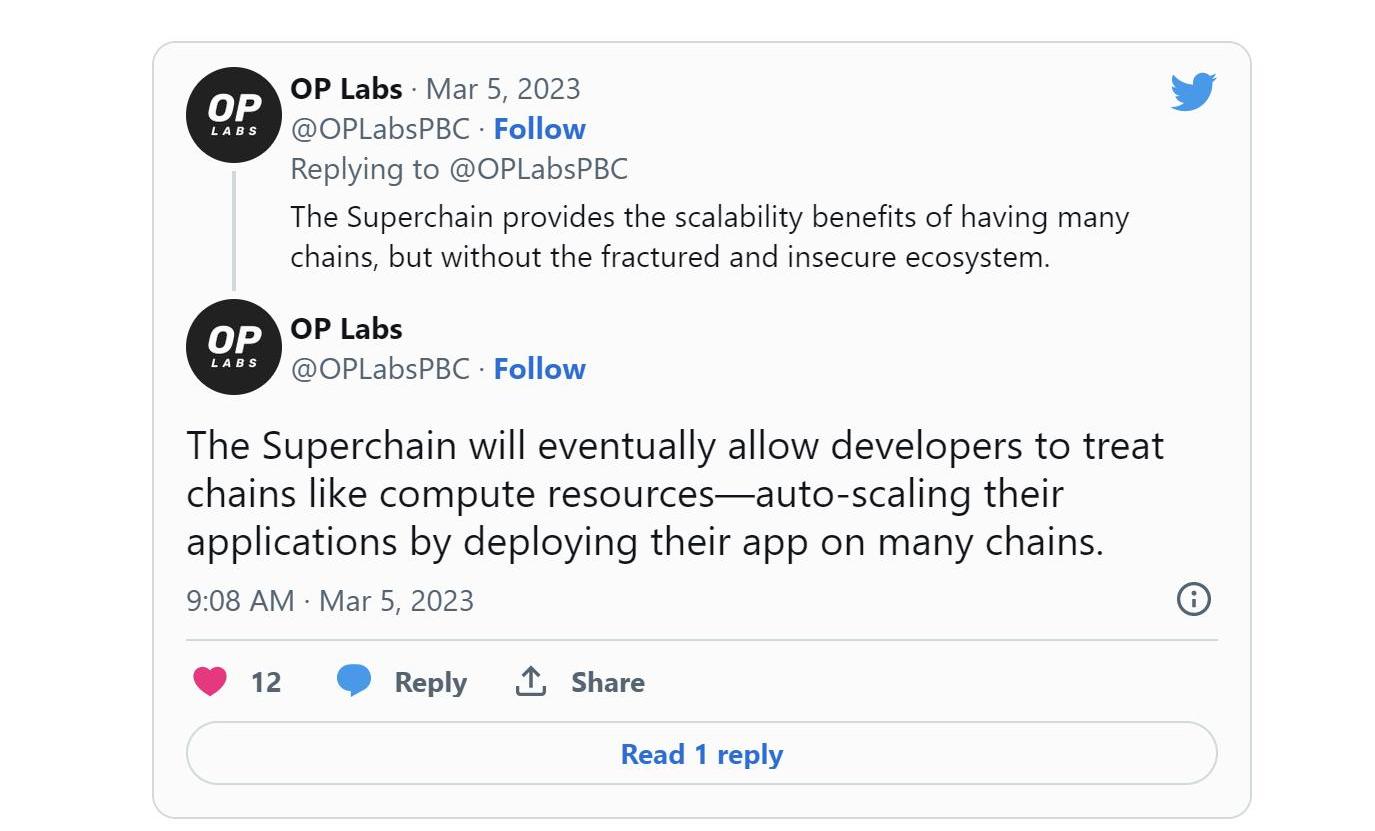The image size is (1375, 831).
Task: Click the Mar 5, 2023 header date
Action: pos(503,89)
